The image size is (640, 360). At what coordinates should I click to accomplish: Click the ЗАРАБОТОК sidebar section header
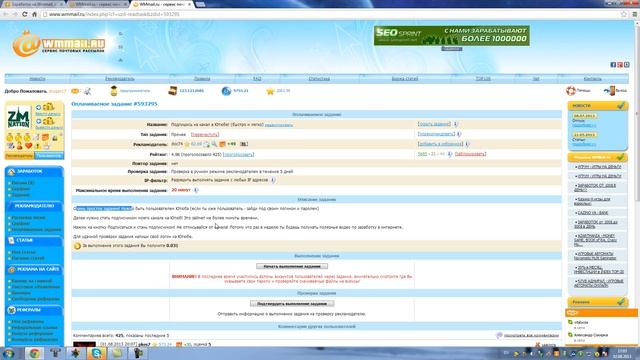(34, 171)
